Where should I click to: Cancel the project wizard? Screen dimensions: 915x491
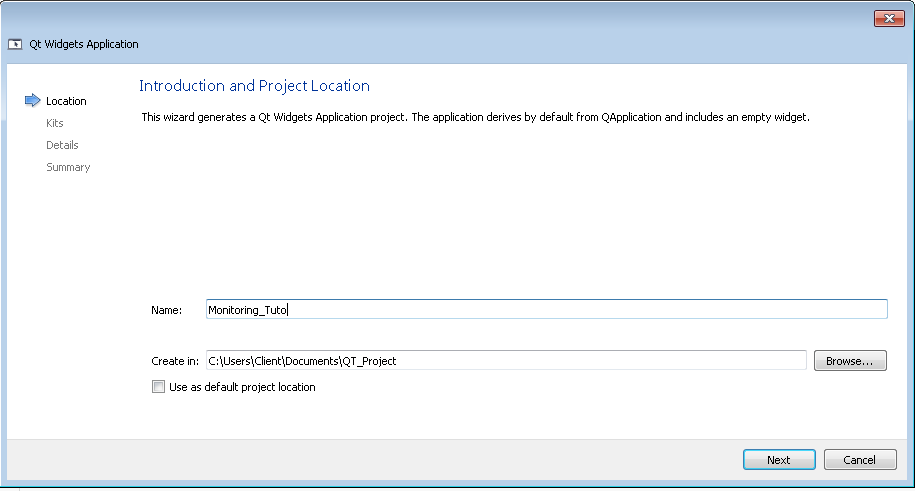pos(860,459)
